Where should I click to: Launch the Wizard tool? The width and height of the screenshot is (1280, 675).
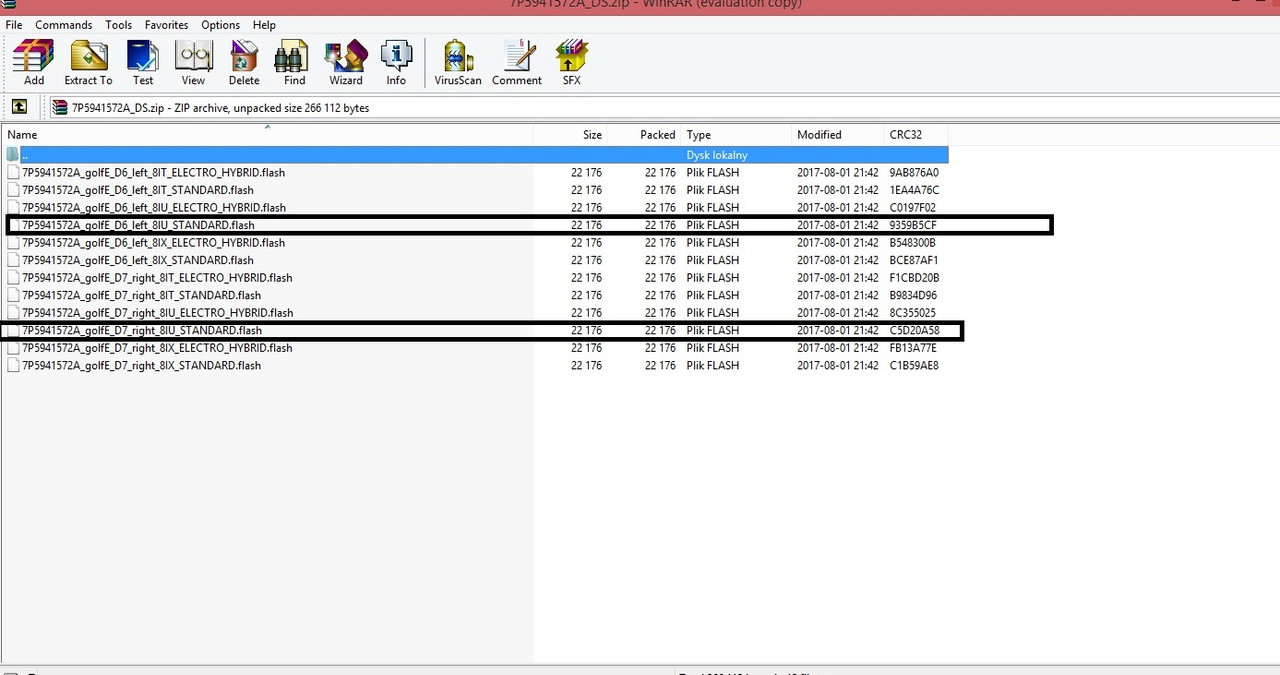click(346, 64)
